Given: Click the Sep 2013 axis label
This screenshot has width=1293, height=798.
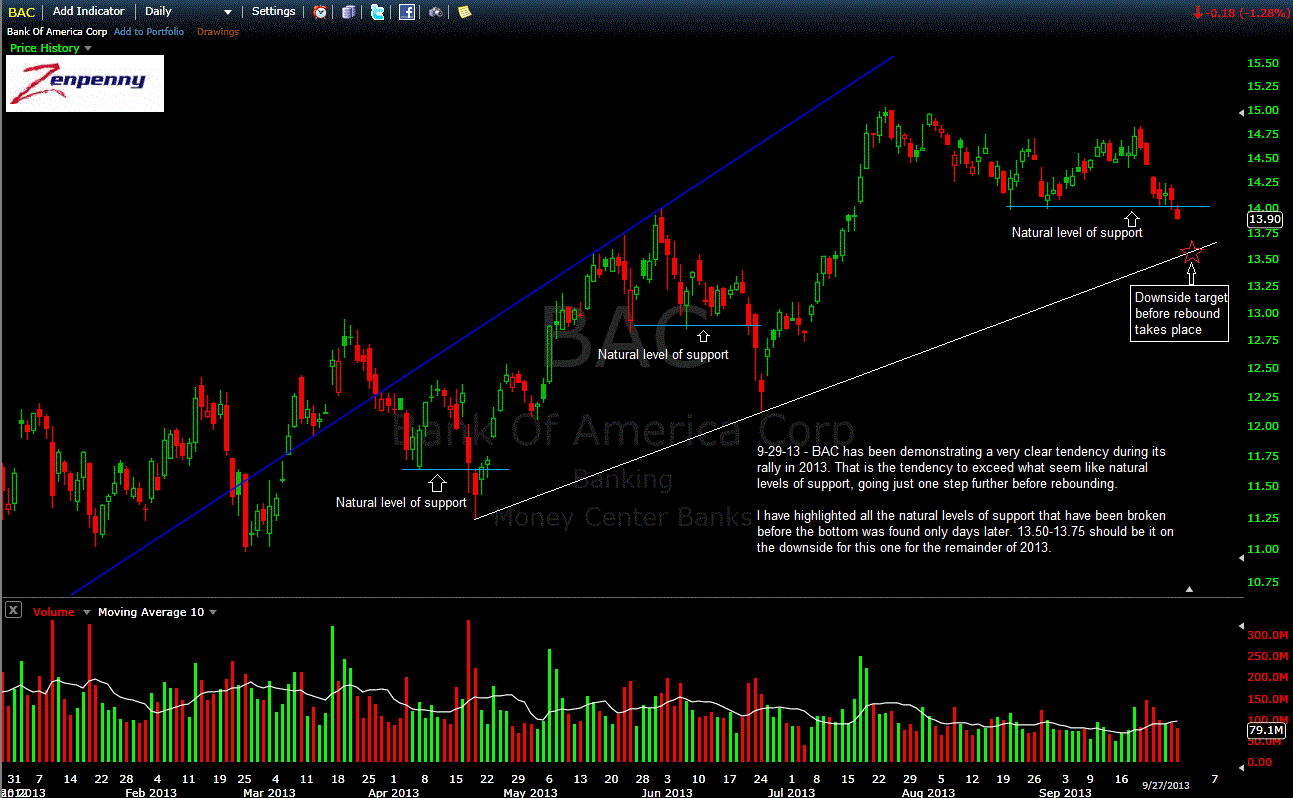Looking at the screenshot, I should point(1065,792).
